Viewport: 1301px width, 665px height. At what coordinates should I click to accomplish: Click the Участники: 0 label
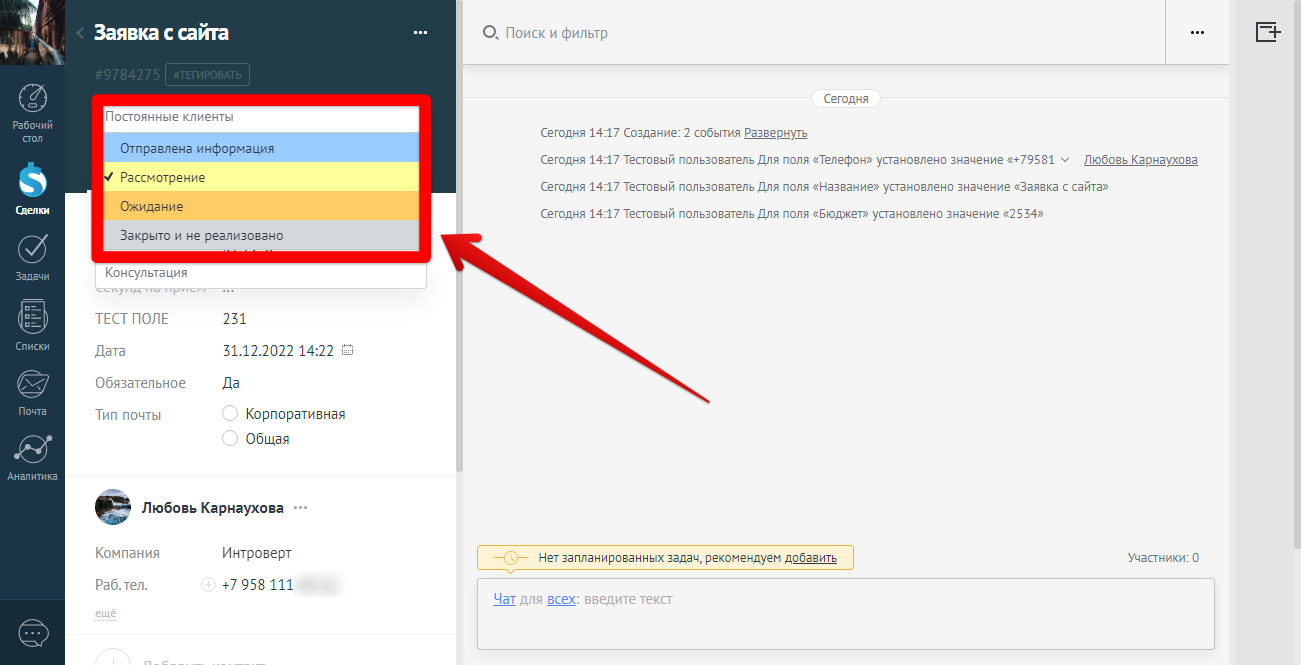[1163, 558]
